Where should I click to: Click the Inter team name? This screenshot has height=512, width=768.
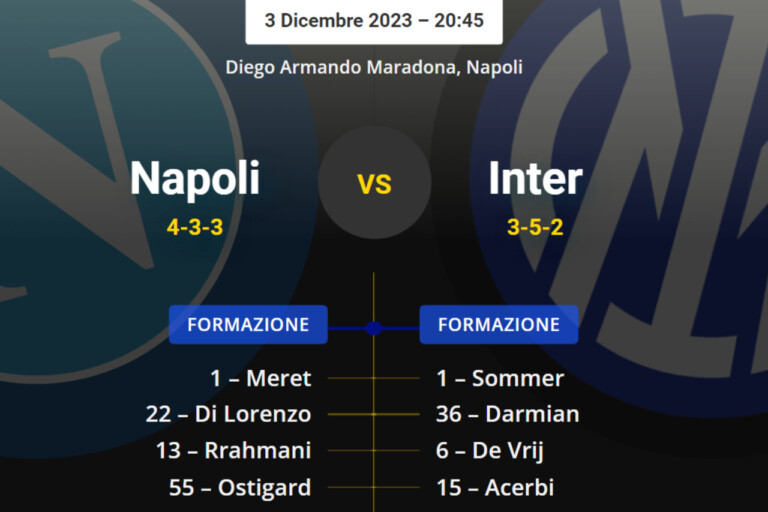535,179
